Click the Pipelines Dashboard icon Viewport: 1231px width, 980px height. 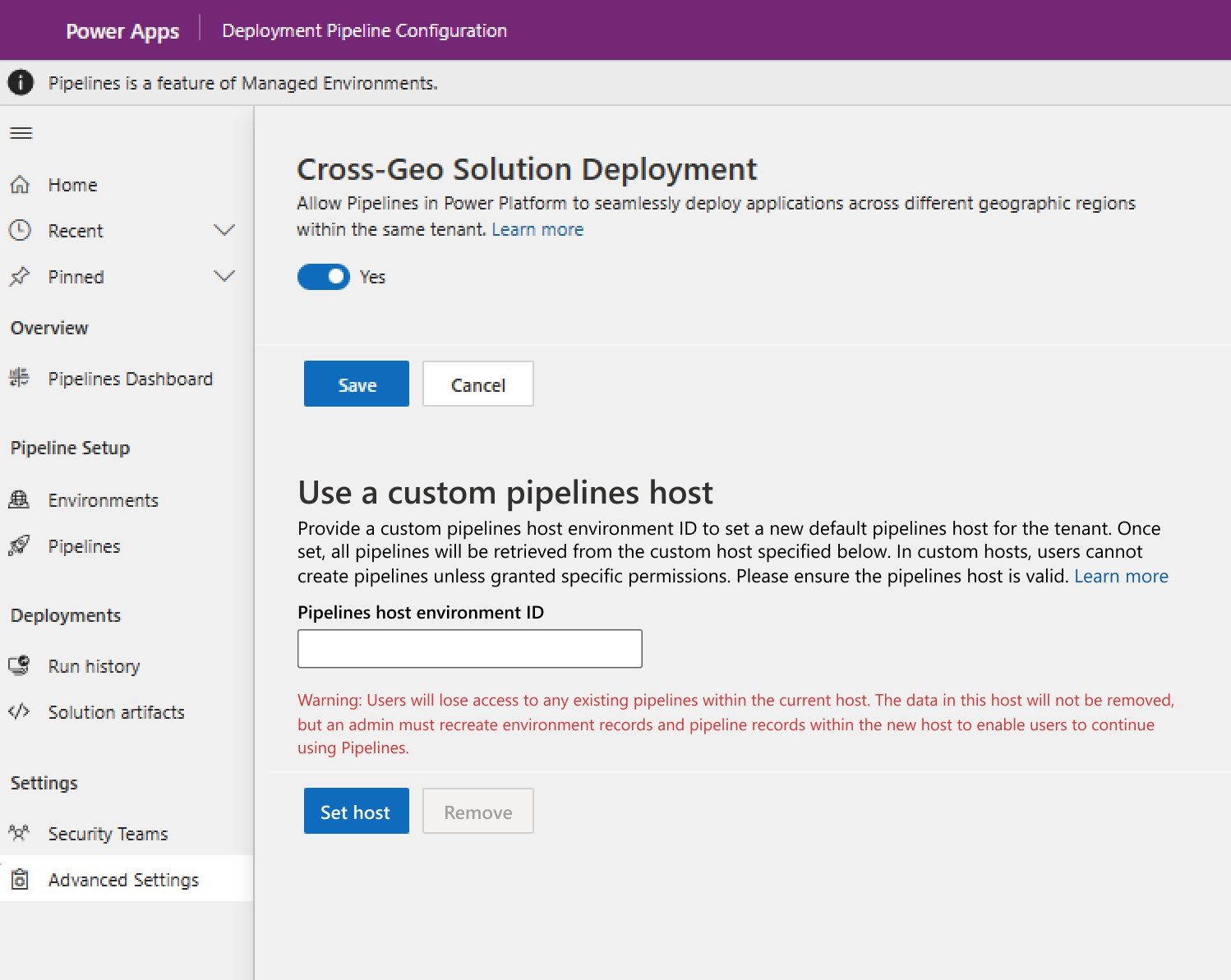[x=19, y=378]
